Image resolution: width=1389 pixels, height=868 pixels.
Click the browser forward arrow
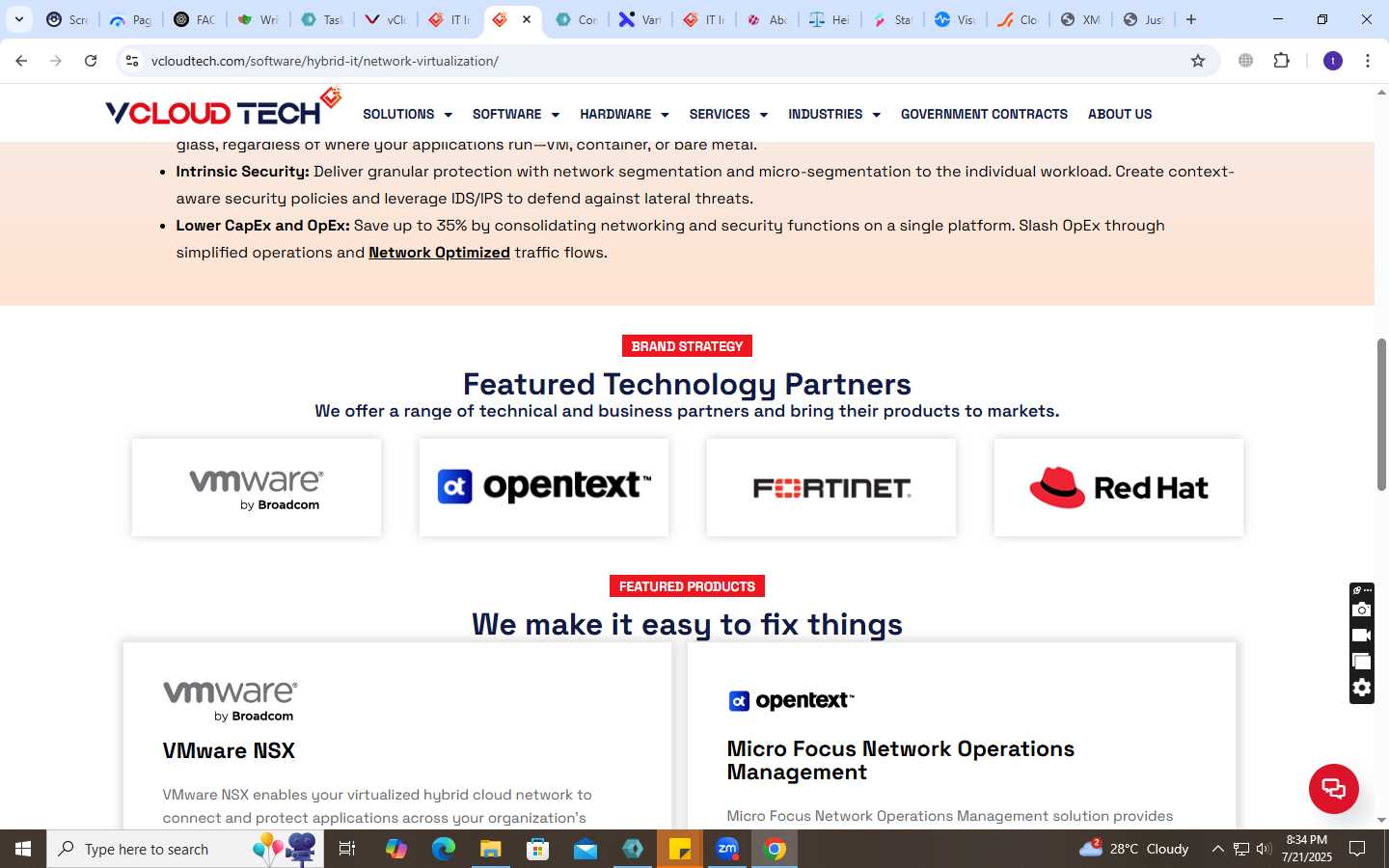(x=56, y=61)
